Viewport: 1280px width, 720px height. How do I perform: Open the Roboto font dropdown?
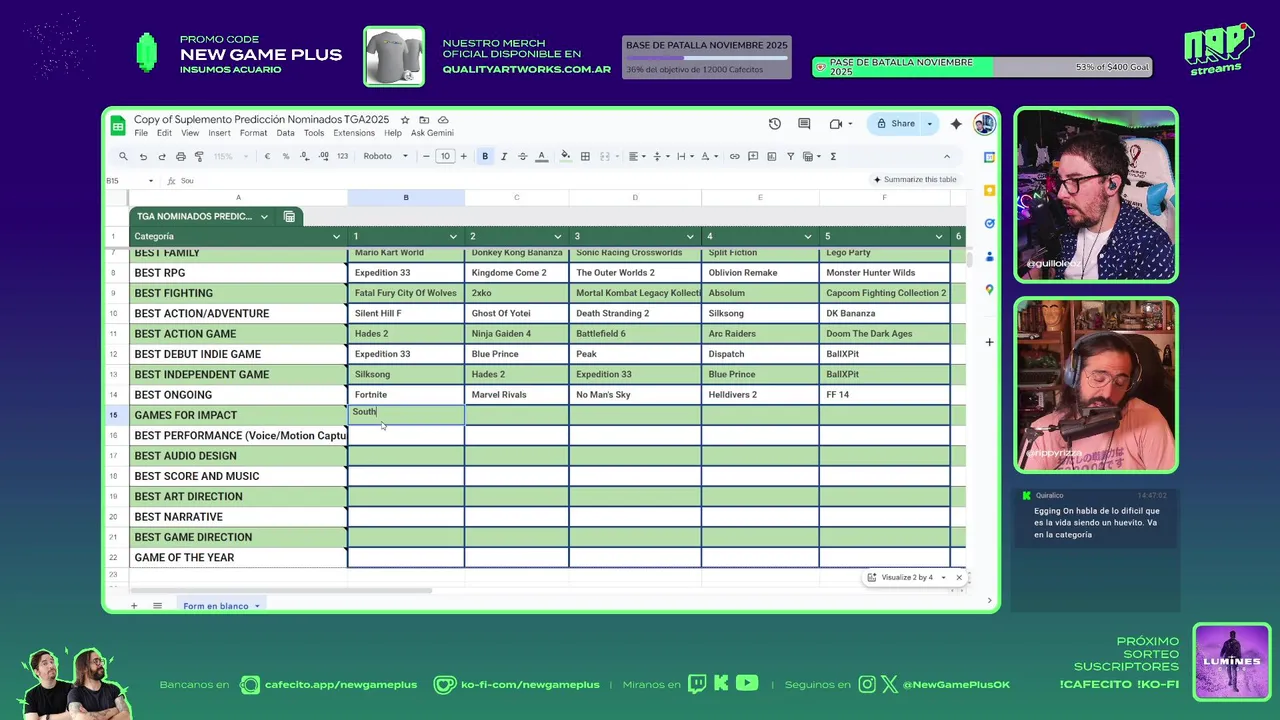pos(386,156)
